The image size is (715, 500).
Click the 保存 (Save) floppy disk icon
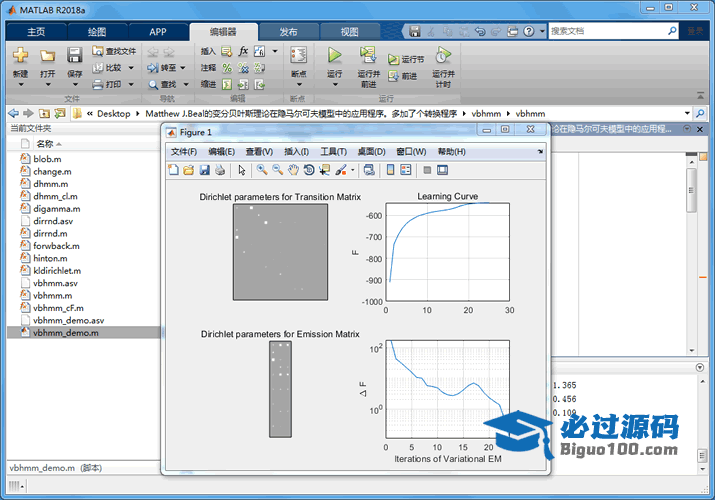[x=74, y=55]
